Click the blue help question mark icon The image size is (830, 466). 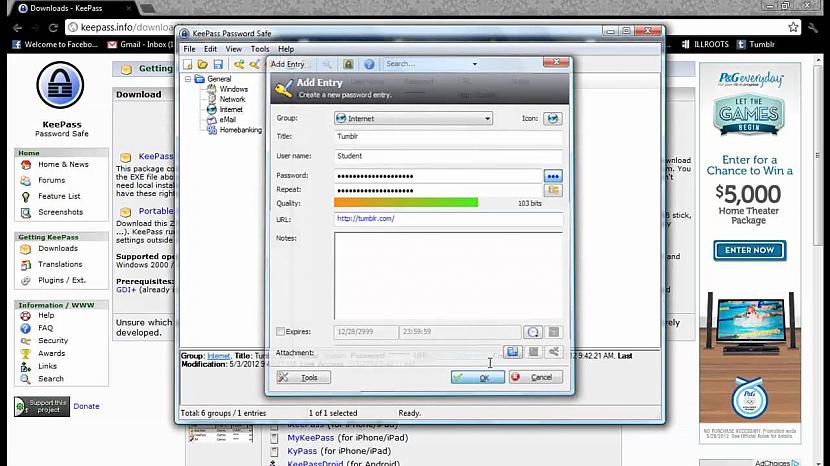(369, 64)
